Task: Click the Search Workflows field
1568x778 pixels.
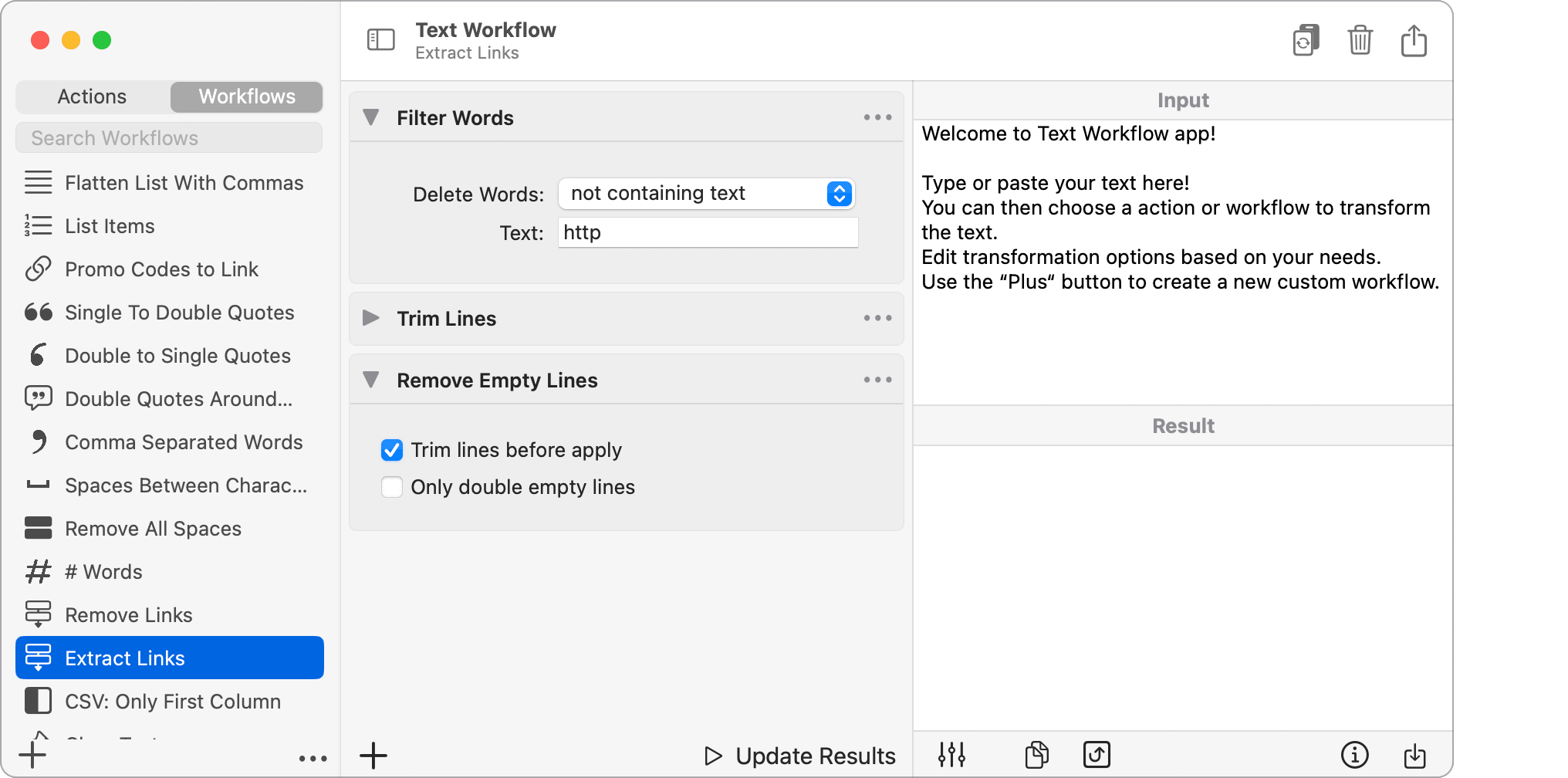Action: [169, 138]
